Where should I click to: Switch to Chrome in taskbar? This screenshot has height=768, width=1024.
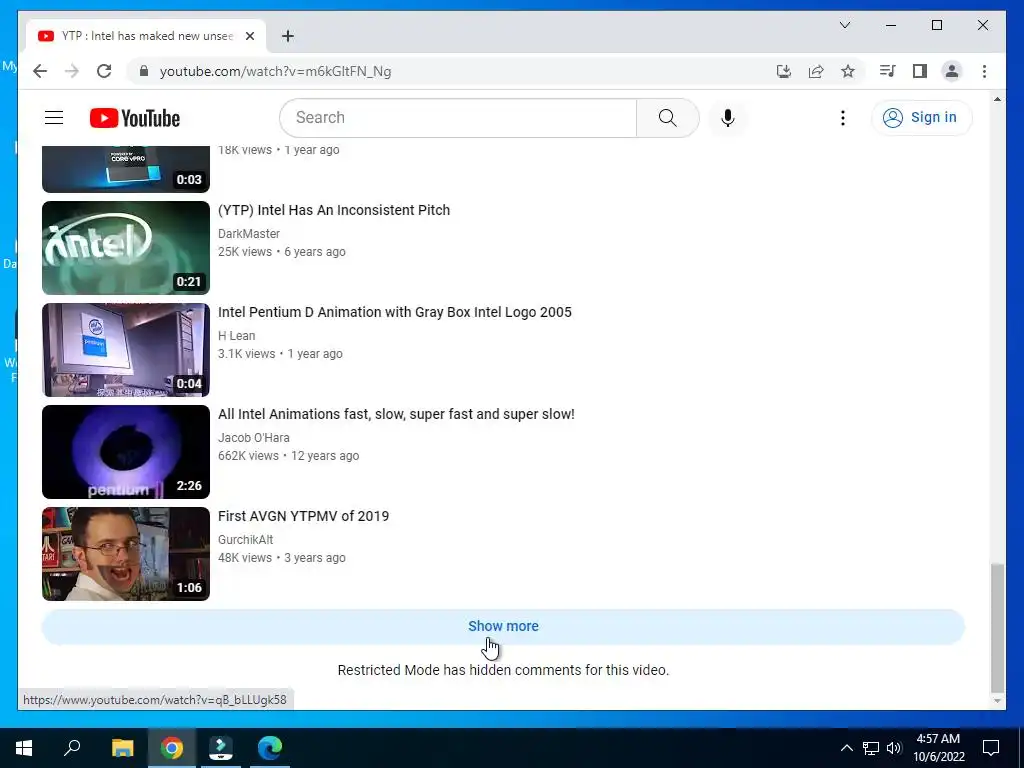[172, 748]
